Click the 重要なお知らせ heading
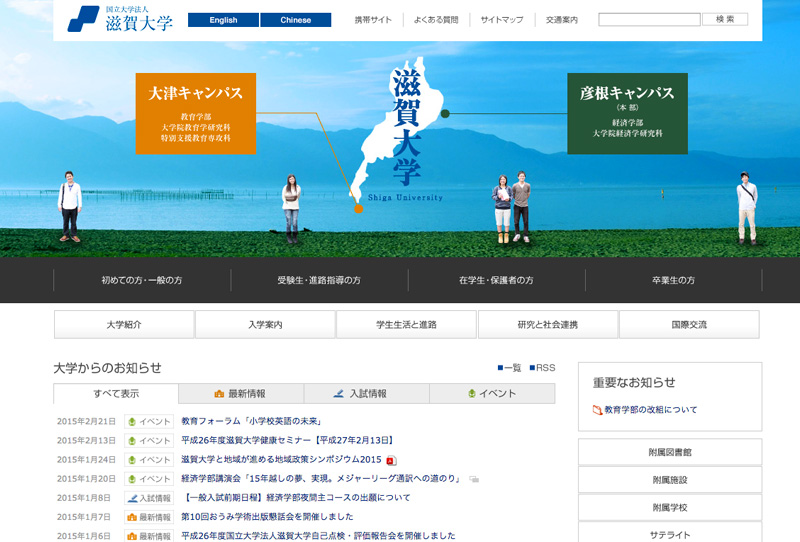The width and height of the screenshot is (800, 542). tap(634, 383)
